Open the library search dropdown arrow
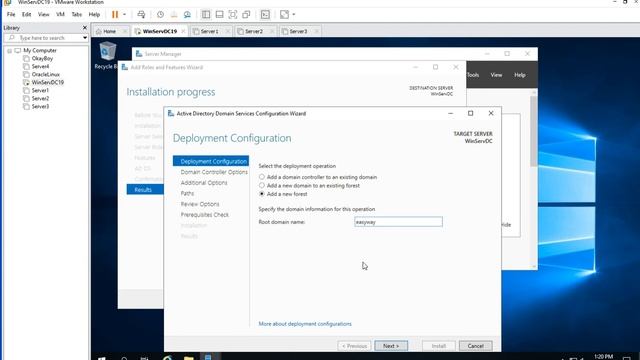Screen dimensions: 640x360 coord(85,38)
